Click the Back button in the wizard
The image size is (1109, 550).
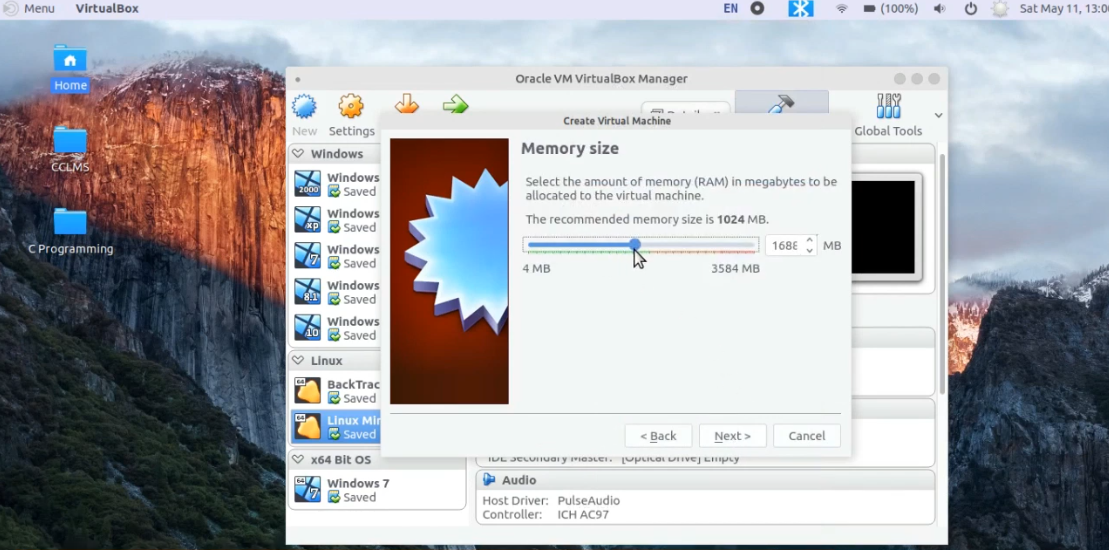coord(658,435)
